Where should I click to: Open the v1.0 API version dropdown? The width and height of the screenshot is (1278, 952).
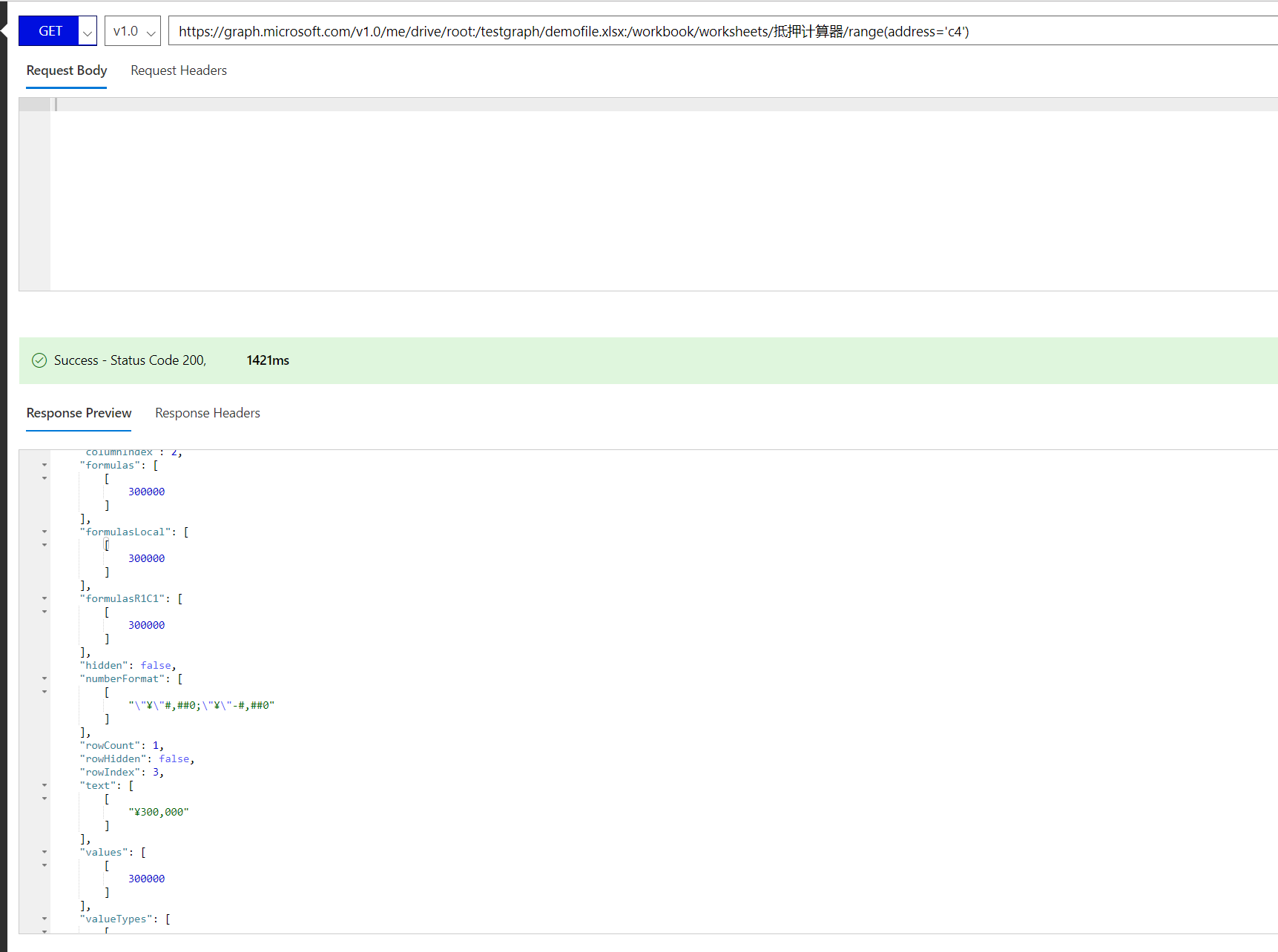[x=133, y=31]
